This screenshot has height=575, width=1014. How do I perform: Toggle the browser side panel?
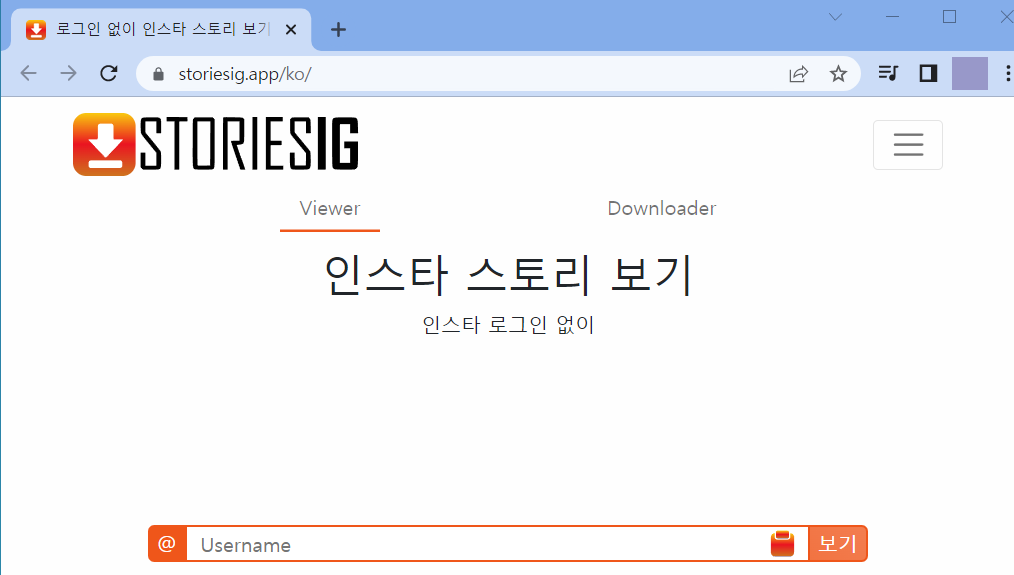tap(929, 74)
